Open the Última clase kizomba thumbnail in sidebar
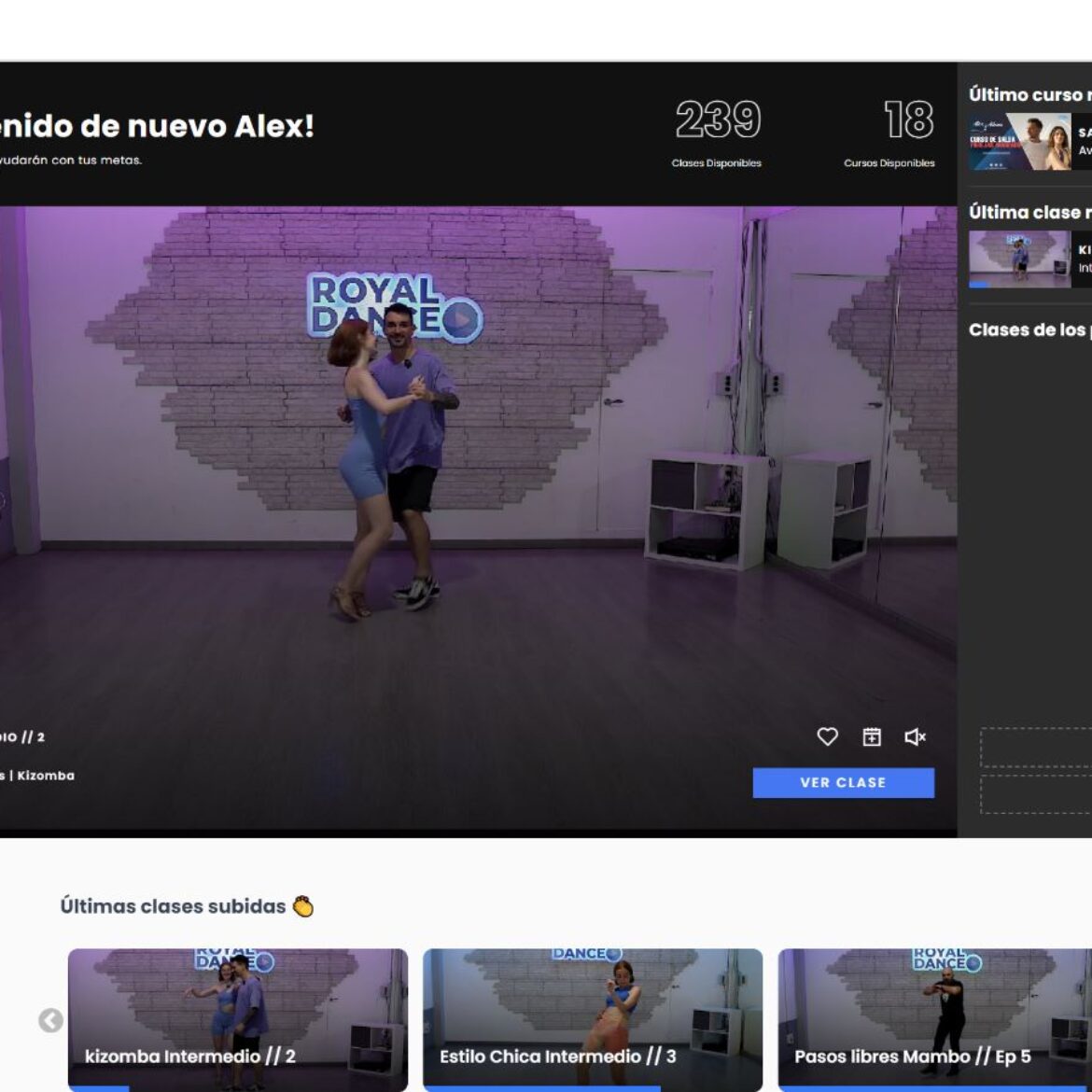Viewport: 1092px width, 1092px height. tap(1019, 259)
